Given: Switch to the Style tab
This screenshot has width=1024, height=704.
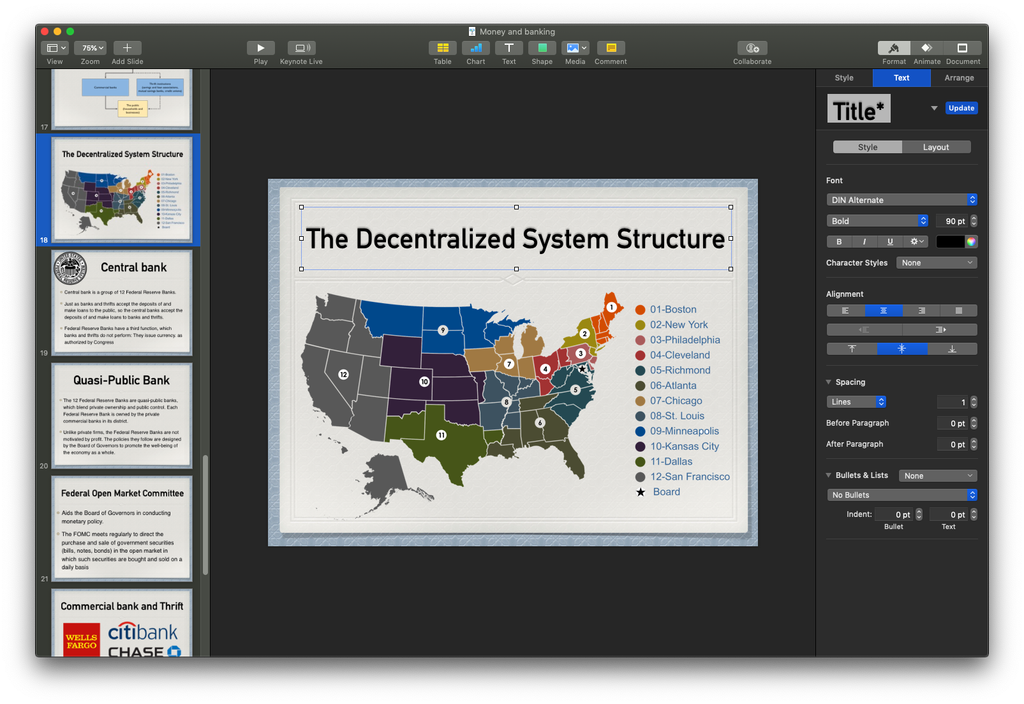Looking at the screenshot, I should coord(844,78).
